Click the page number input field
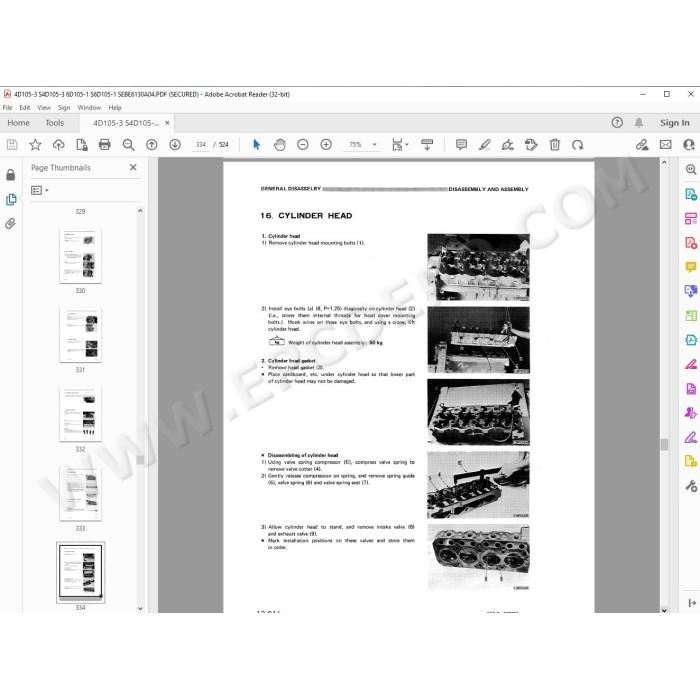Image resolution: width=700 pixels, height=700 pixels. click(201, 145)
